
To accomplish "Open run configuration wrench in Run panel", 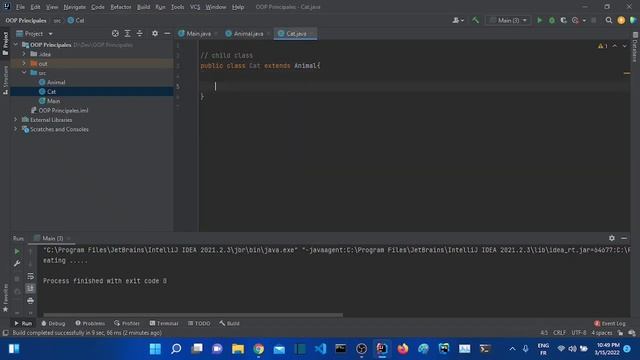I will tap(17, 264).
